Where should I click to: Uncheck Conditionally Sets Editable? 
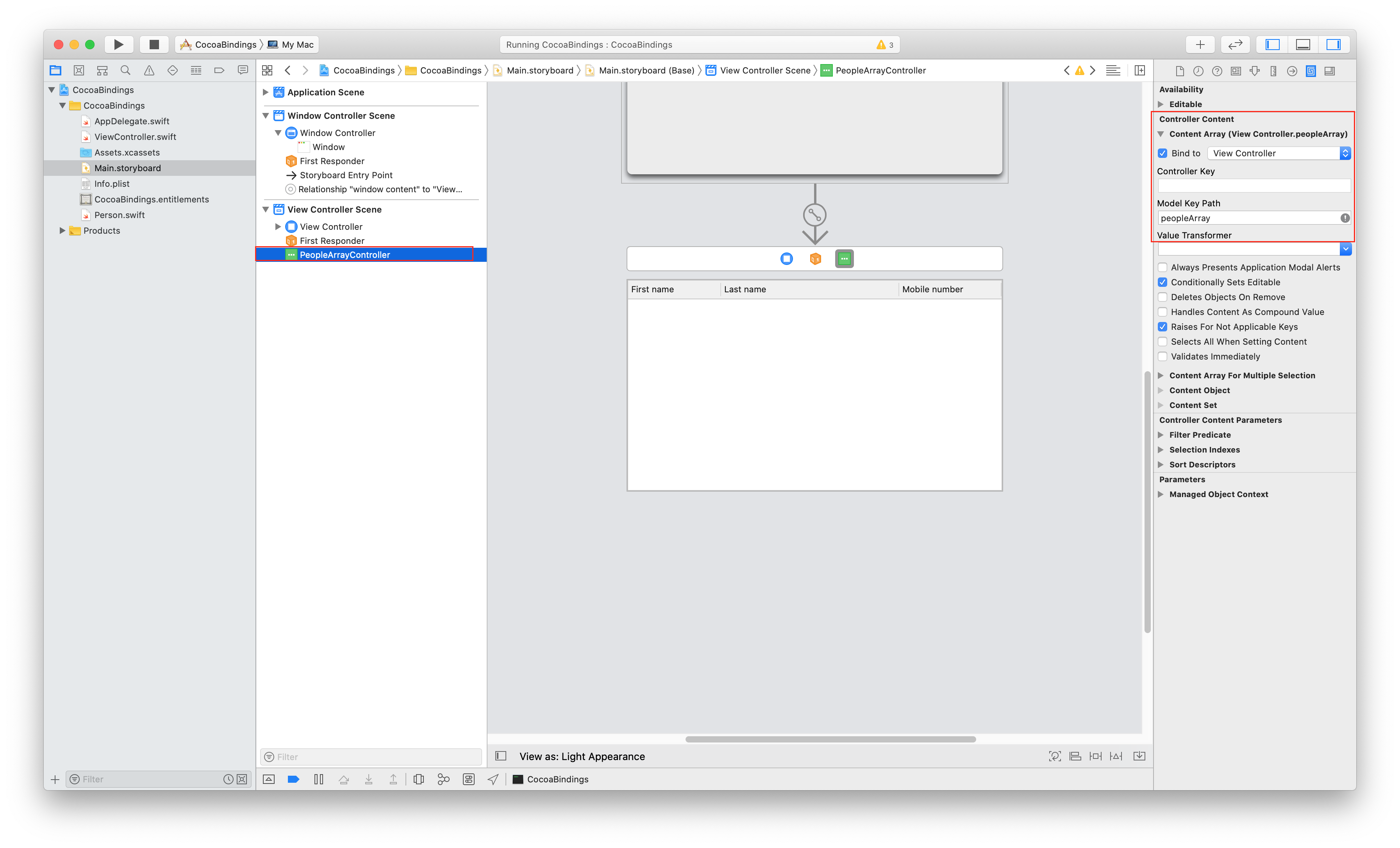pos(1162,282)
